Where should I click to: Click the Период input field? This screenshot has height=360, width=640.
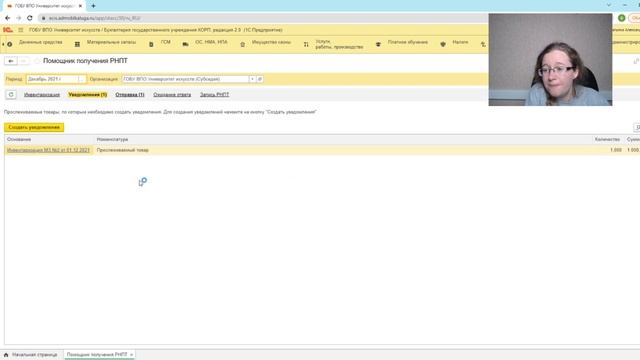[x=52, y=79]
